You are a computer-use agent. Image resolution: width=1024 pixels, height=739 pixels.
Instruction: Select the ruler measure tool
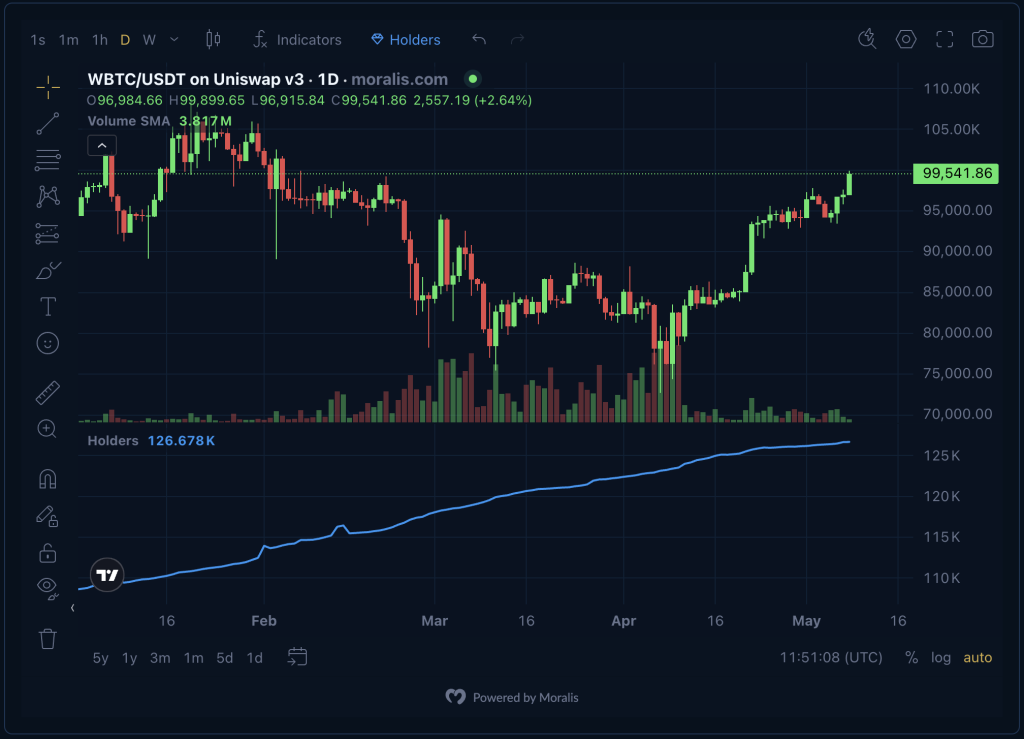[x=48, y=392]
